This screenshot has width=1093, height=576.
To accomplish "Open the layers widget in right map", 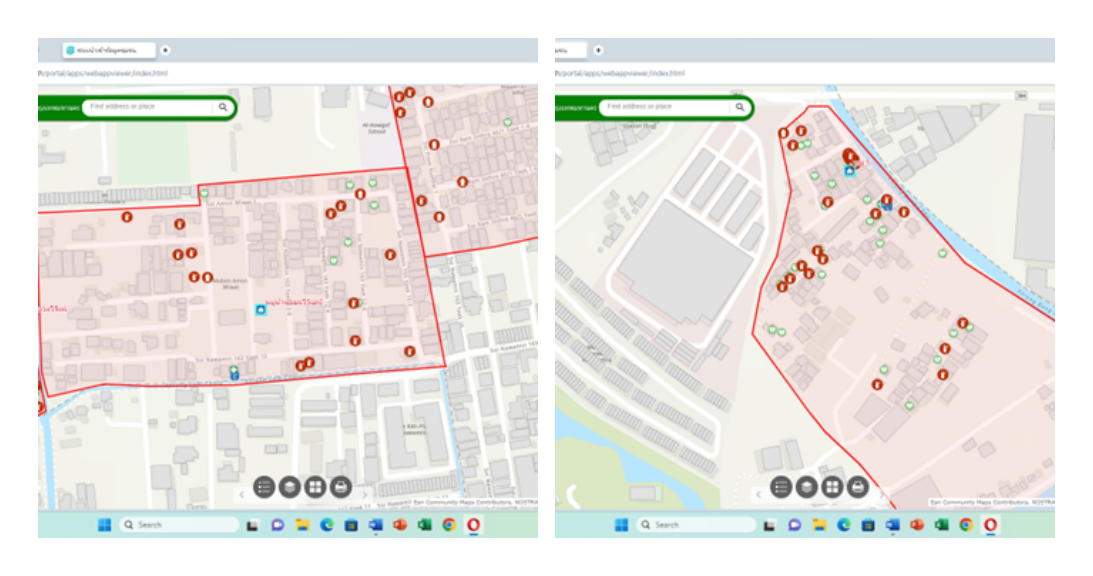I will click(806, 486).
